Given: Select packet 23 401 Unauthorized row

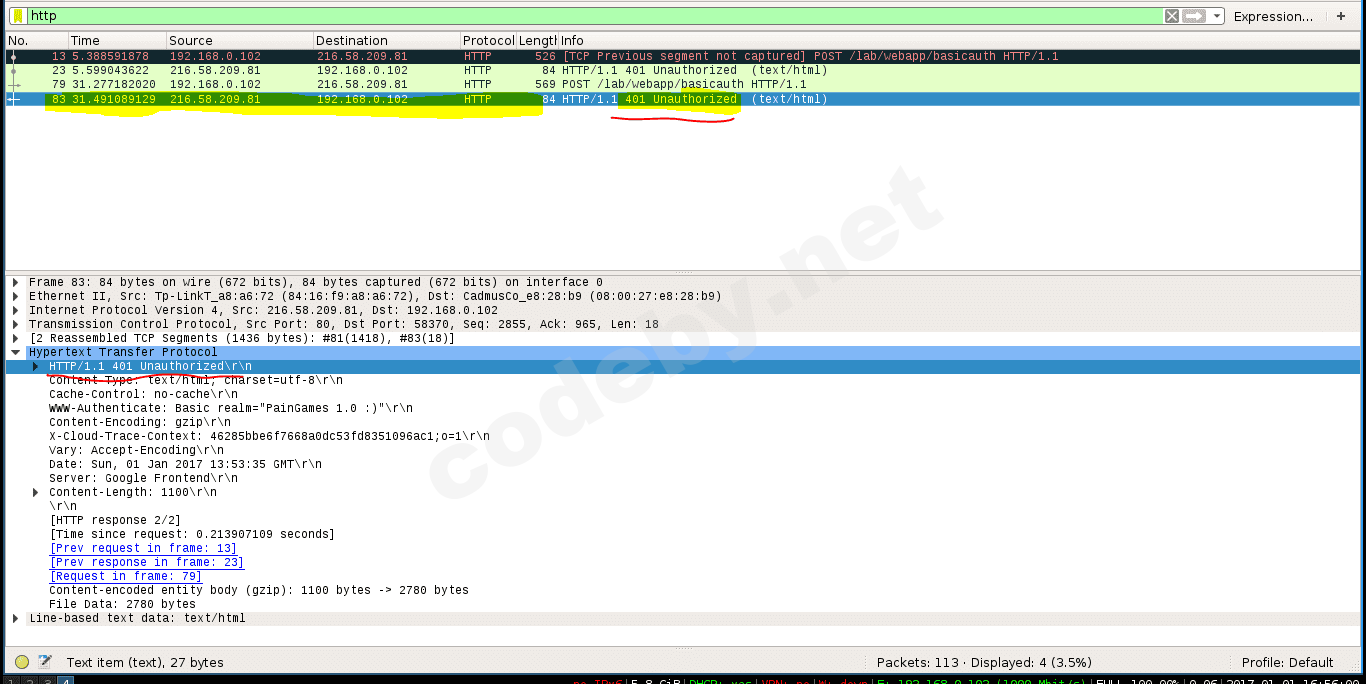Looking at the screenshot, I should tap(683, 71).
